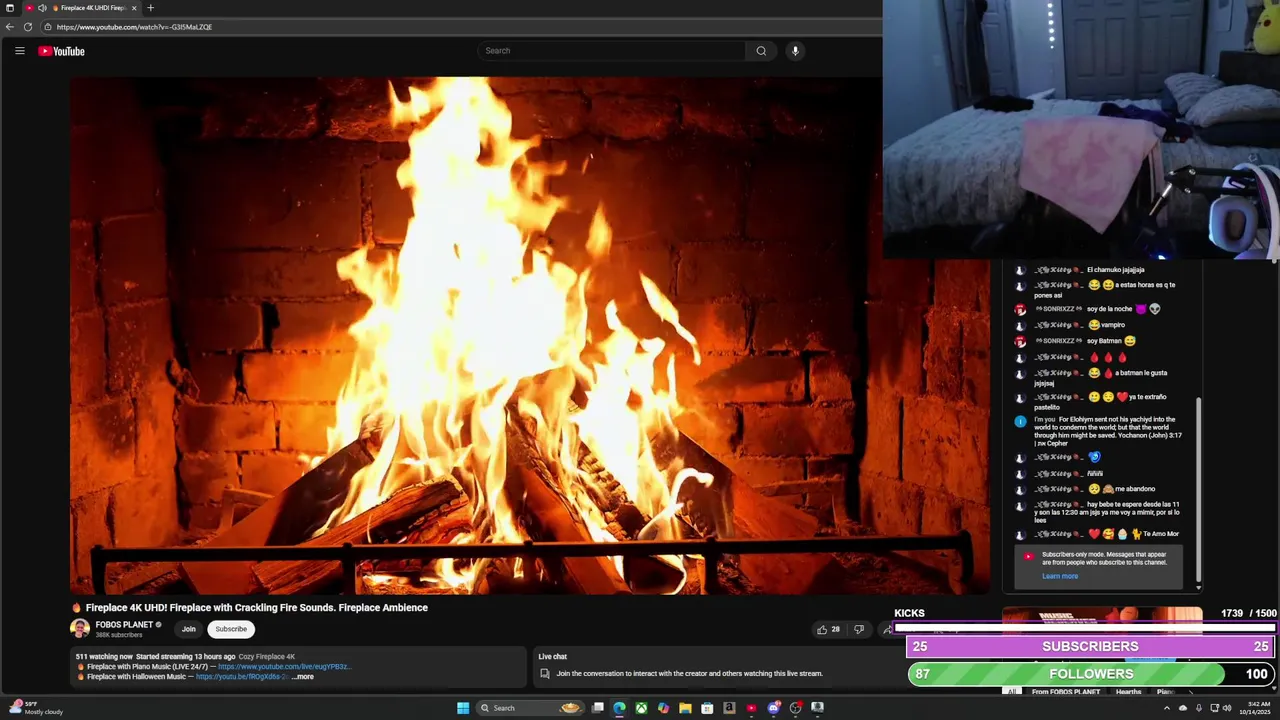
Task: Expand the description with ...more
Action: [303, 677]
